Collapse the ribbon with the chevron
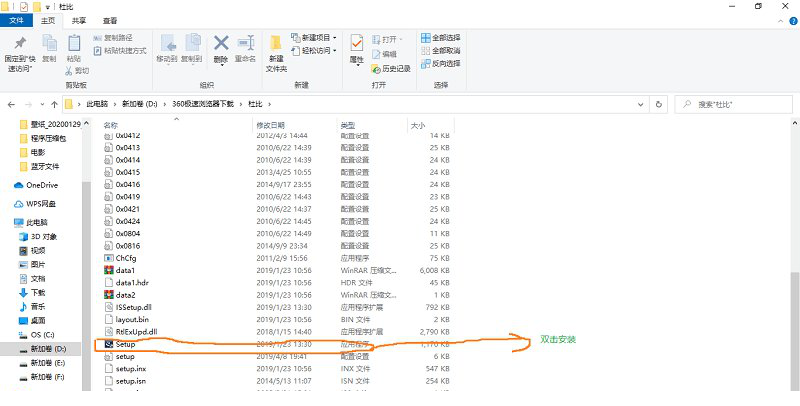Image resolution: width=800 pixels, height=406 pixels. [781, 21]
